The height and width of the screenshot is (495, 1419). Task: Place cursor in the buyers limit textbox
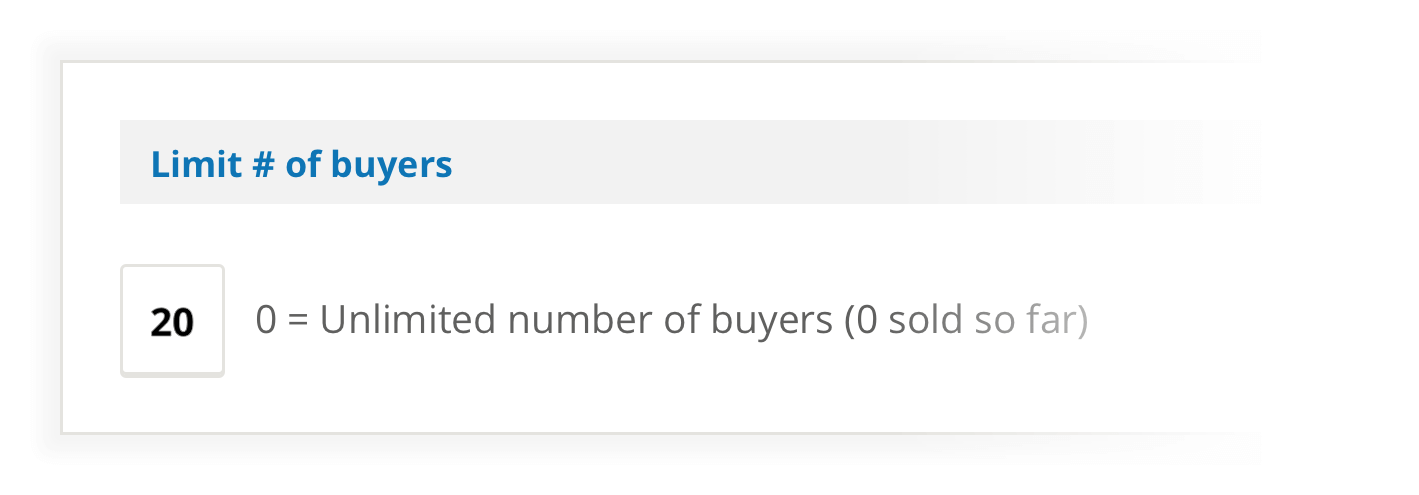click(x=172, y=321)
